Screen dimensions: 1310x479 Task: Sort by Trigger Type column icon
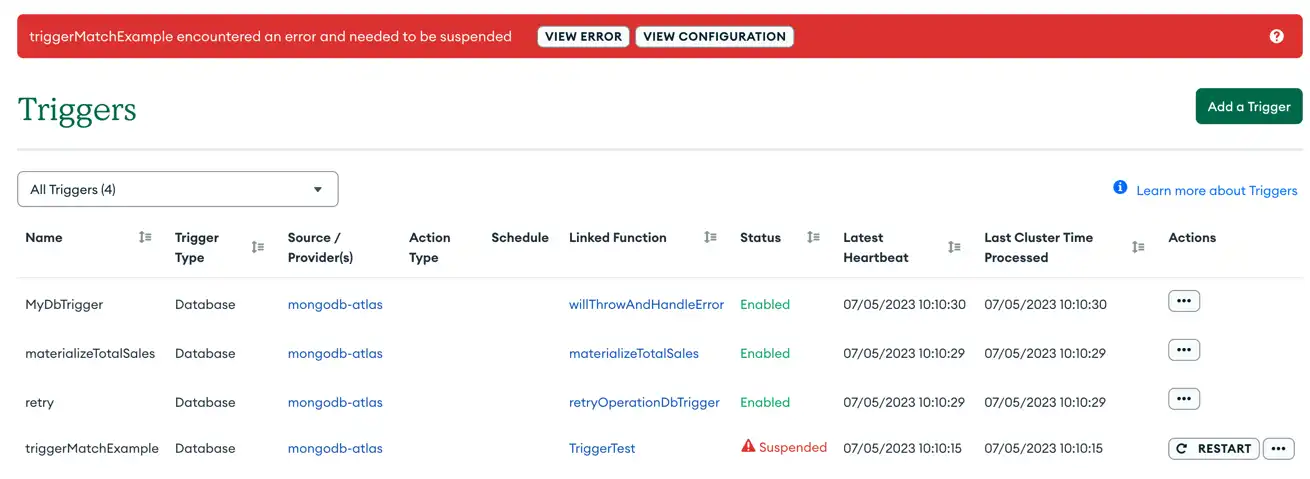(257, 247)
